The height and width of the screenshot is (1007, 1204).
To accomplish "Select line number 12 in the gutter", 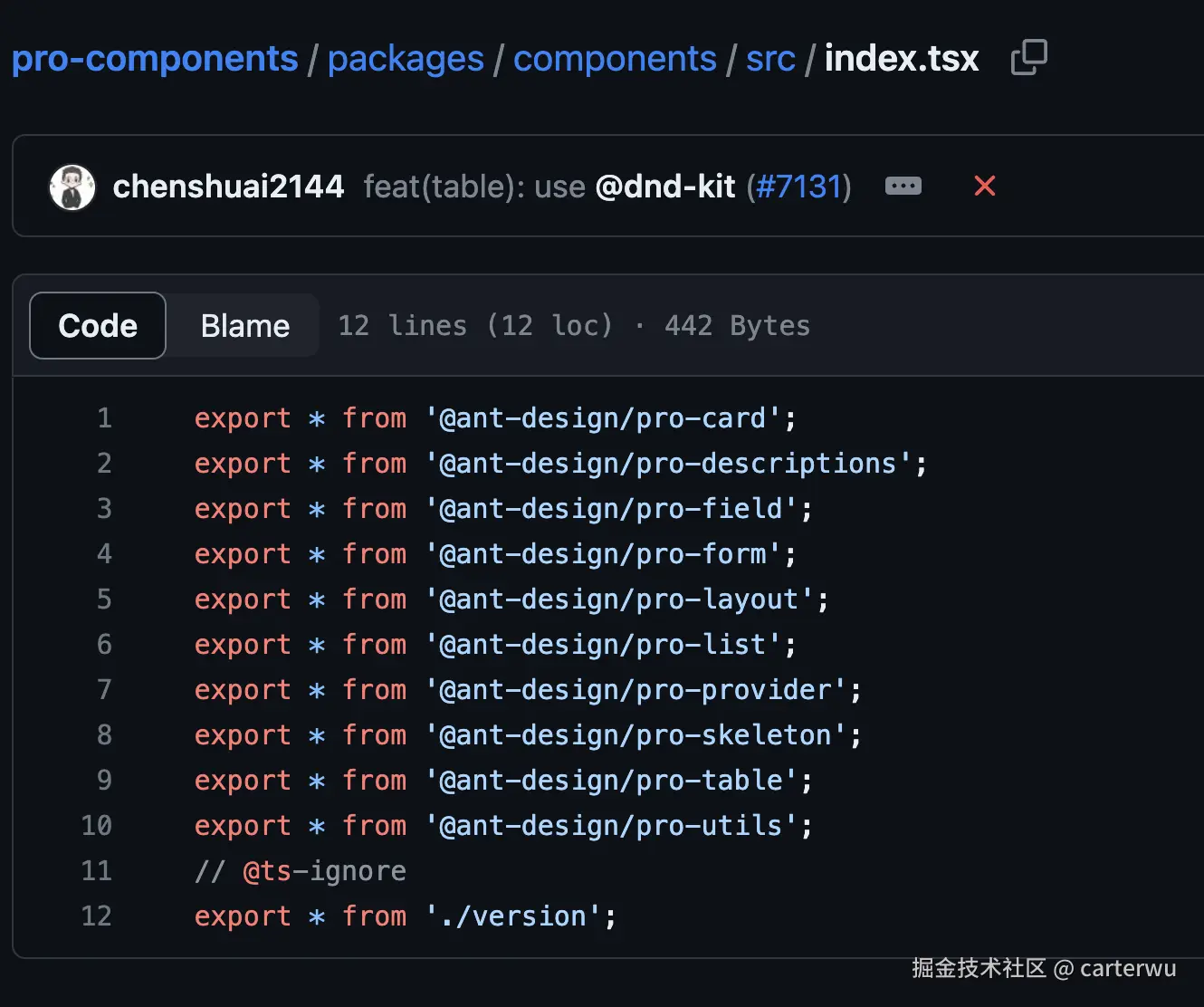I will (97, 916).
